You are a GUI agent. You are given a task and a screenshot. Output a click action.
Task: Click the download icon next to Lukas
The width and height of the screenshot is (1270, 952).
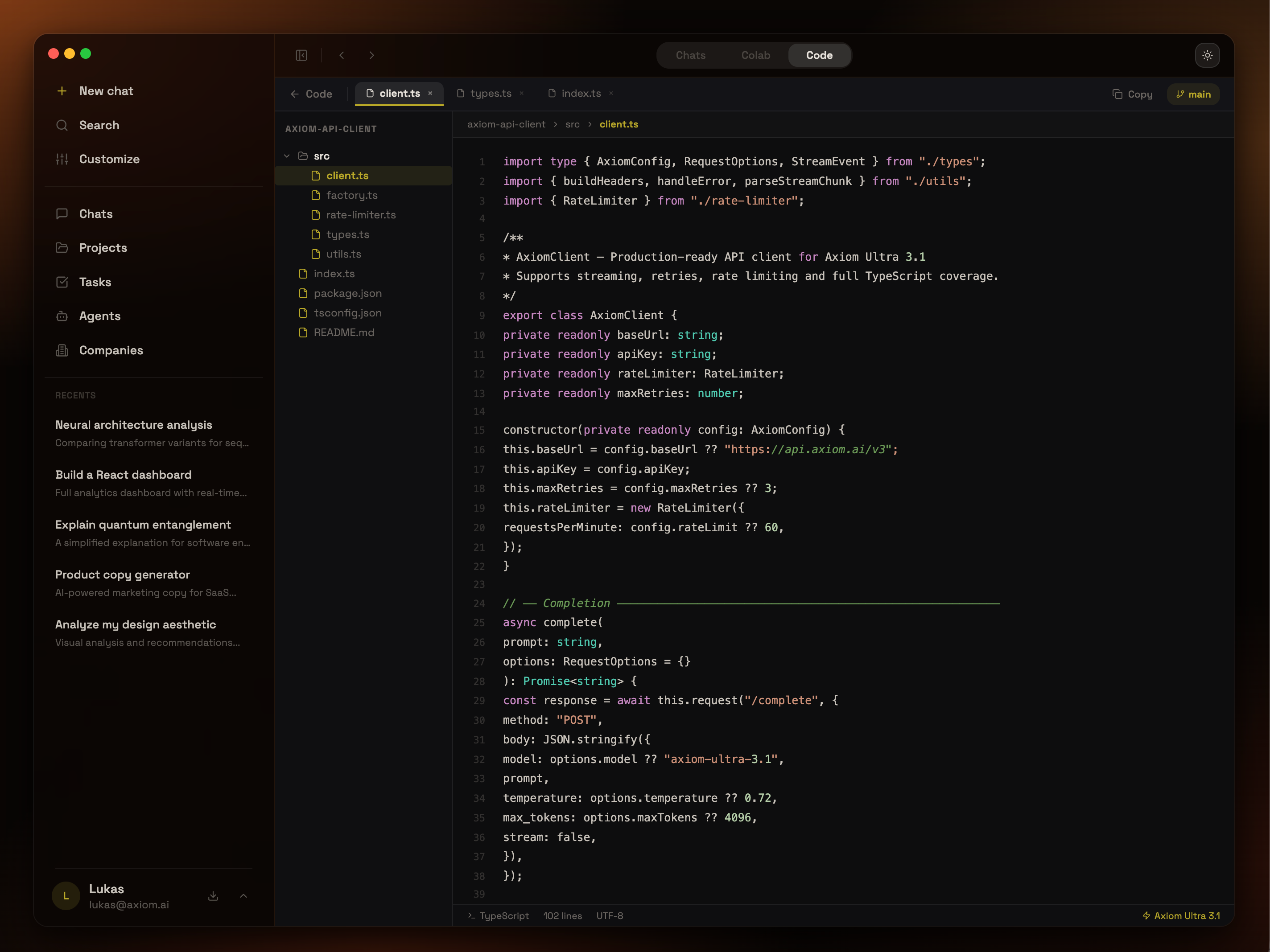point(213,896)
